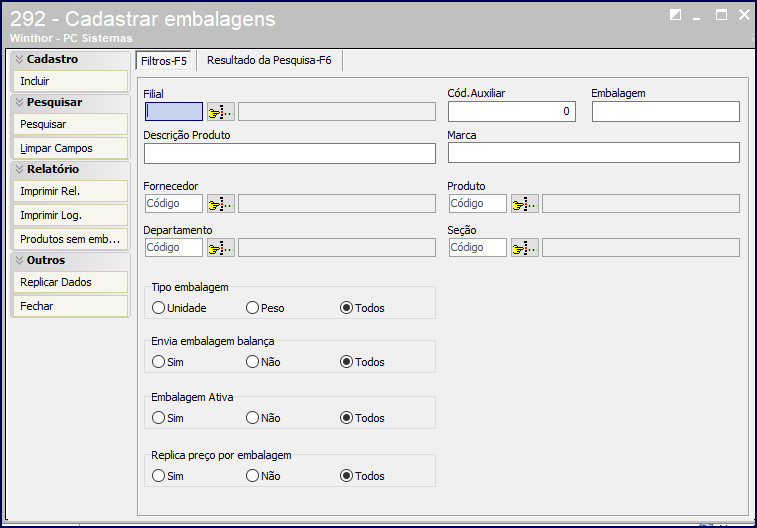
Task: Focus the Descrição Produto input field
Action: tap(290, 153)
